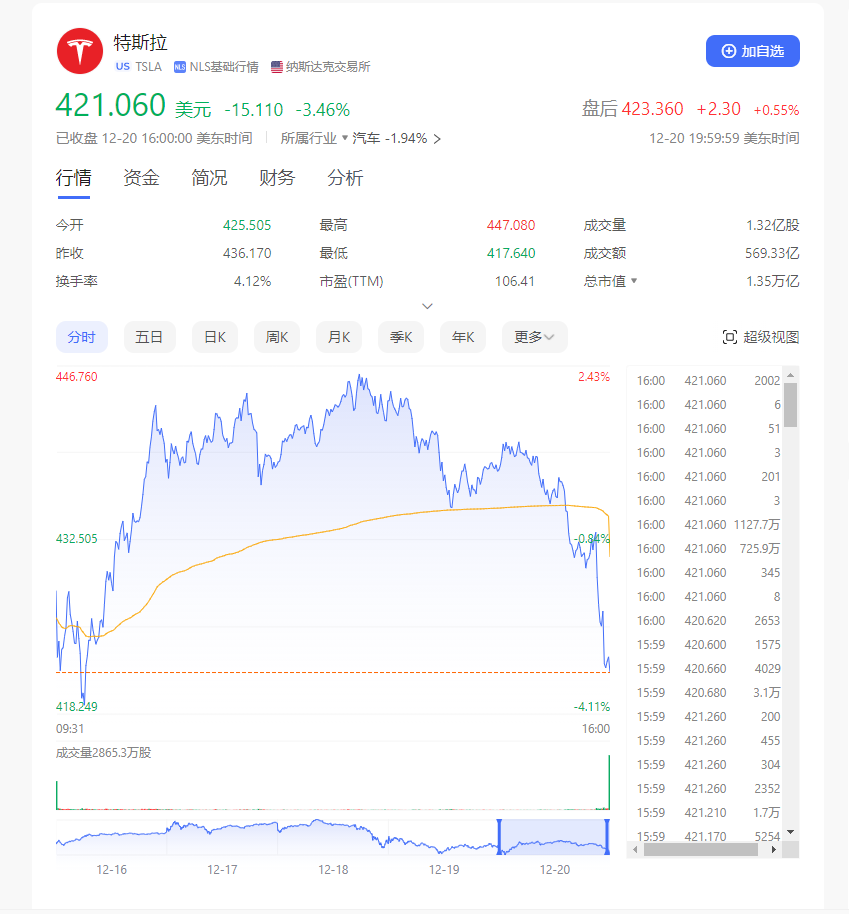Switch to the 资金 tab
The image size is (849, 914).
tap(141, 178)
